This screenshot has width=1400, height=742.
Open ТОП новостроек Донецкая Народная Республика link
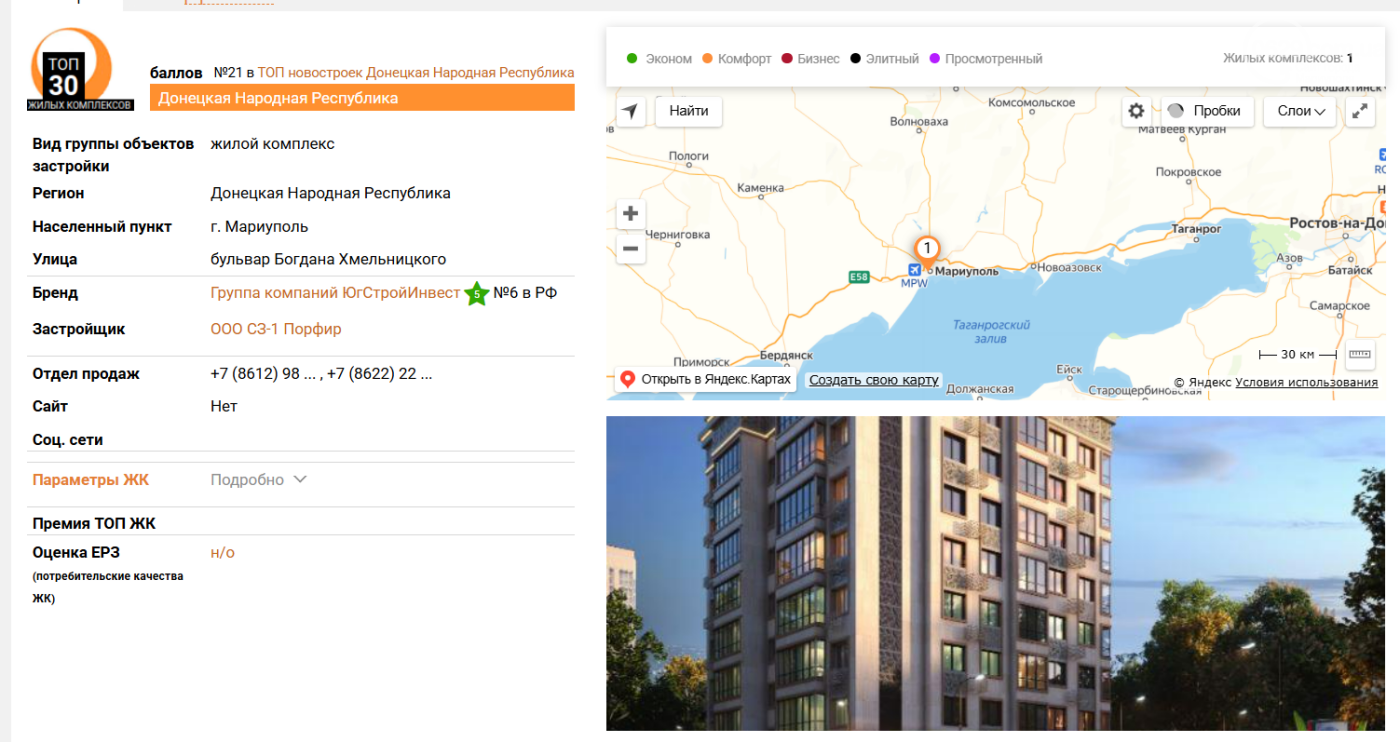(x=415, y=73)
